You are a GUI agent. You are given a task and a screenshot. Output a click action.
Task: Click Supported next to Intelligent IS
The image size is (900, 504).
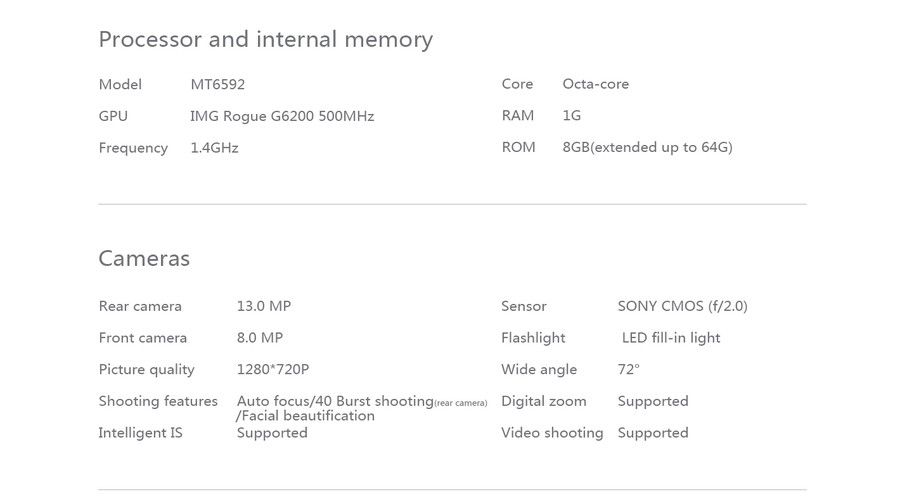coord(272,433)
